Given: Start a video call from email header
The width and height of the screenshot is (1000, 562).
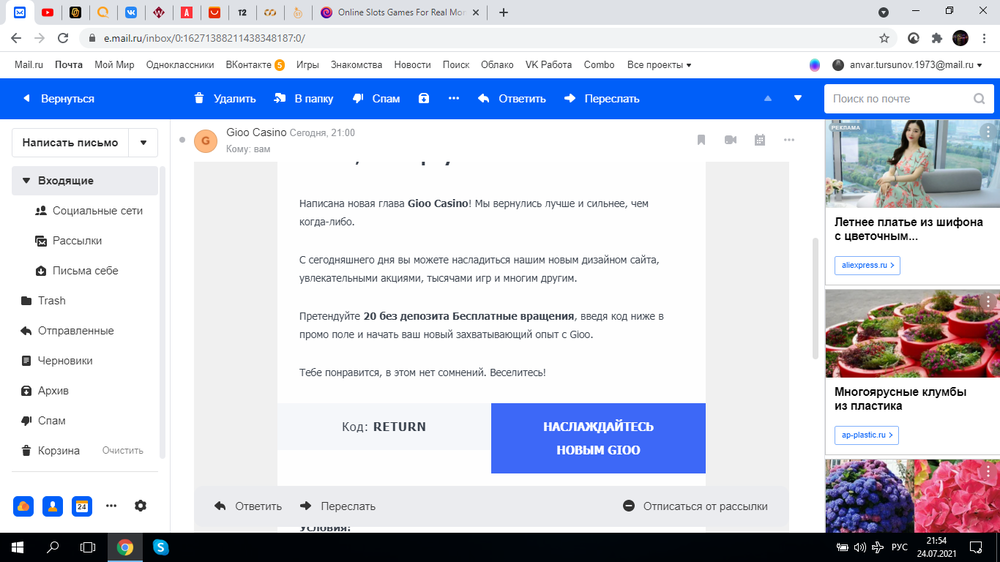Looking at the screenshot, I should click(730, 140).
